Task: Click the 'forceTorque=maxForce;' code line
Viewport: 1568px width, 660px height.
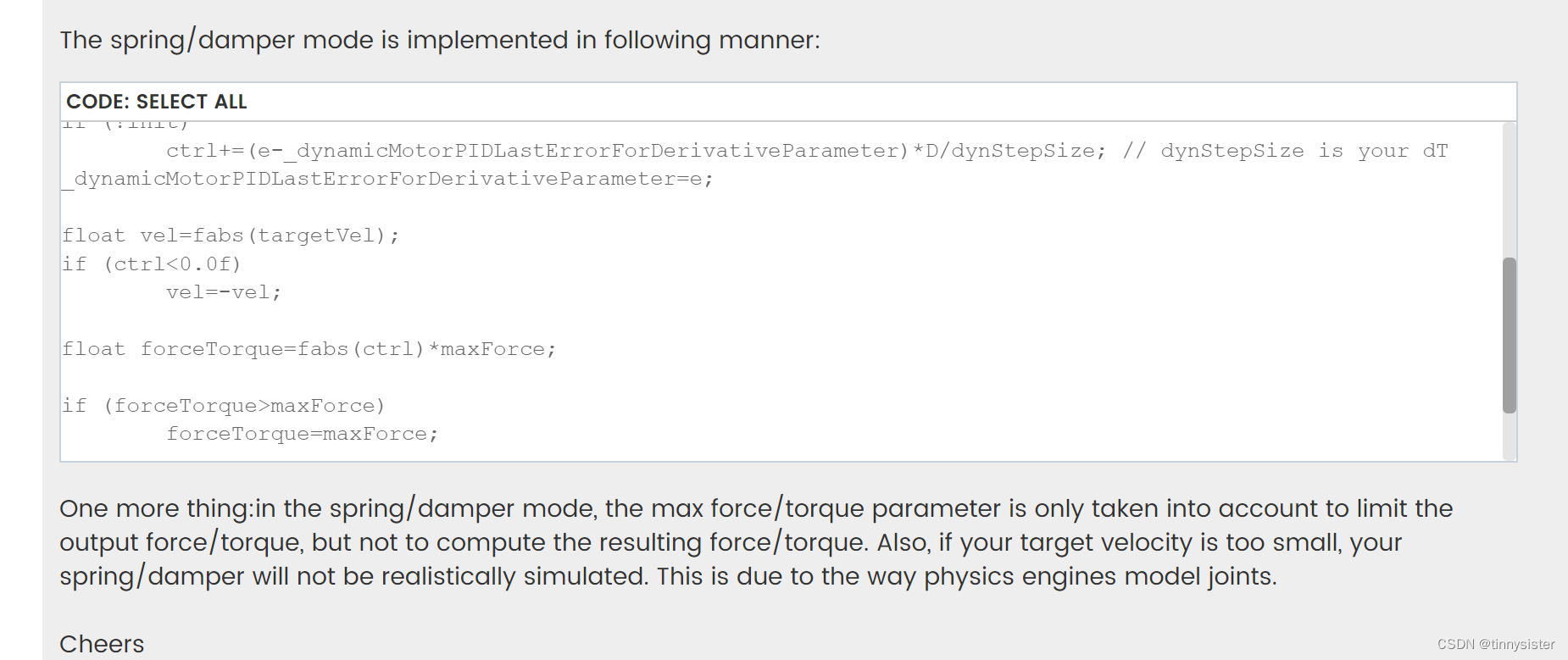Action: pos(303,434)
